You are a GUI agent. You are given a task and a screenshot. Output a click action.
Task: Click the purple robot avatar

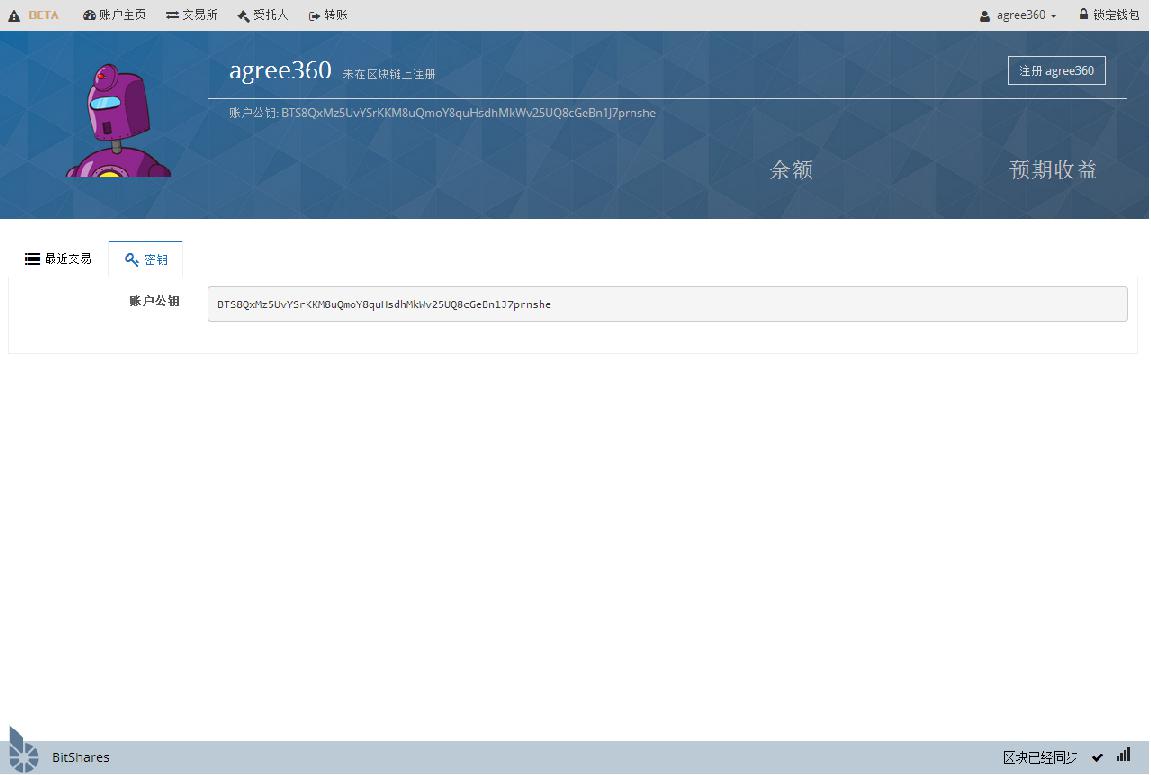point(116,122)
